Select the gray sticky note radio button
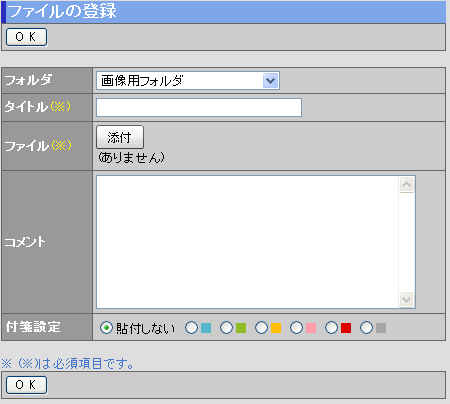This screenshot has width=450, height=404. (x=366, y=328)
